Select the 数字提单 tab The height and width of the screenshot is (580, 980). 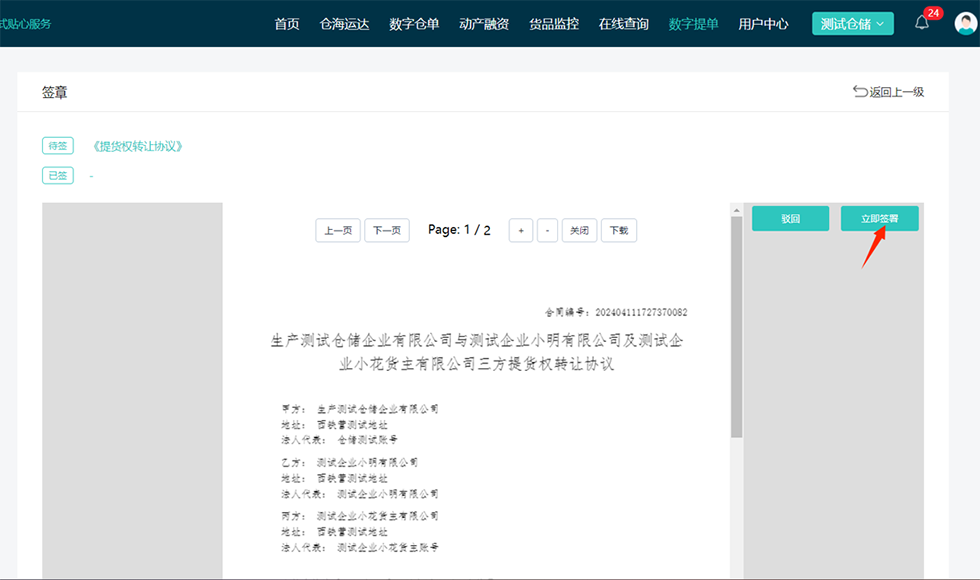pos(693,24)
